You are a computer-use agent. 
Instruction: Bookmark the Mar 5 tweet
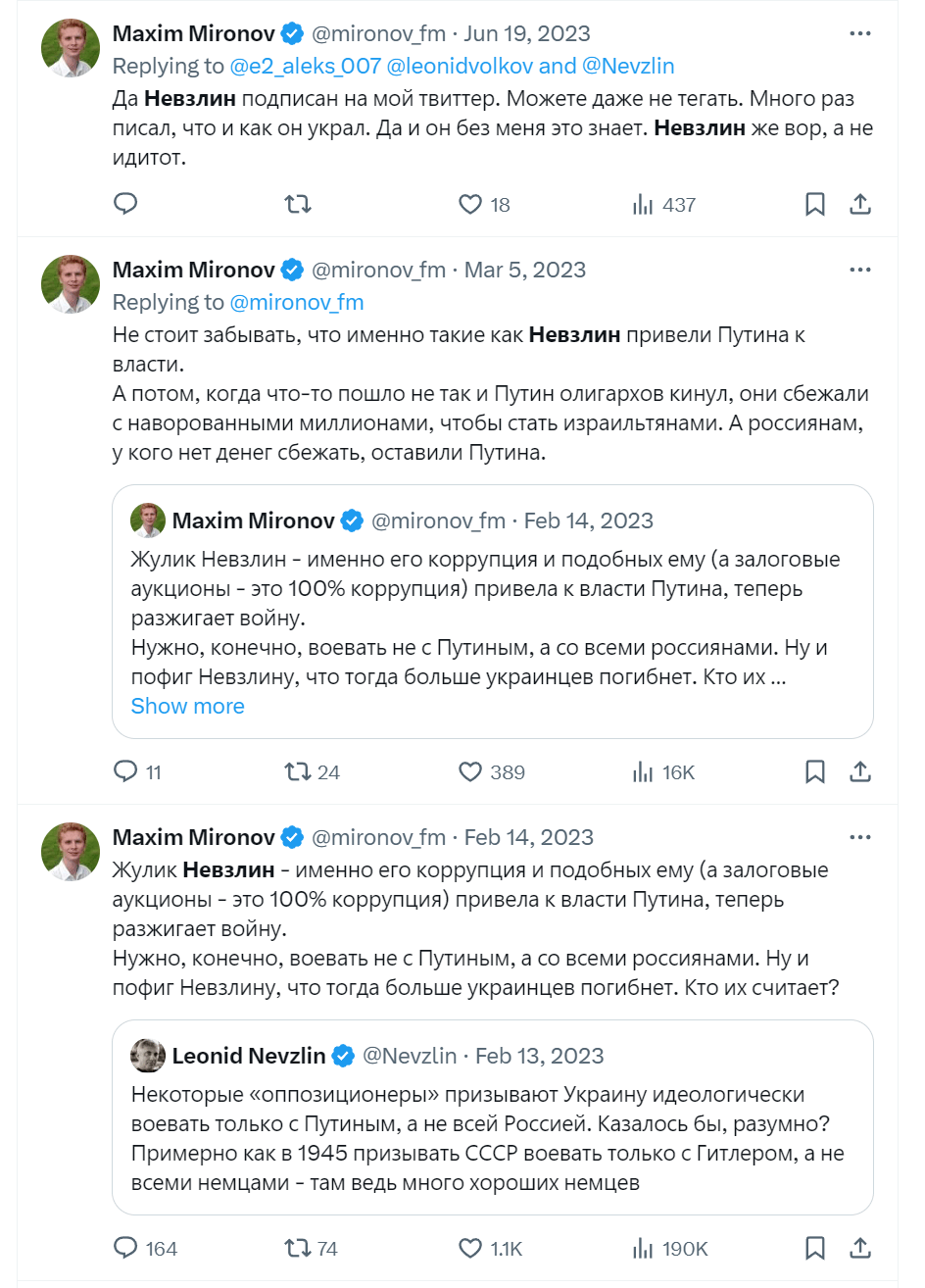click(814, 771)
